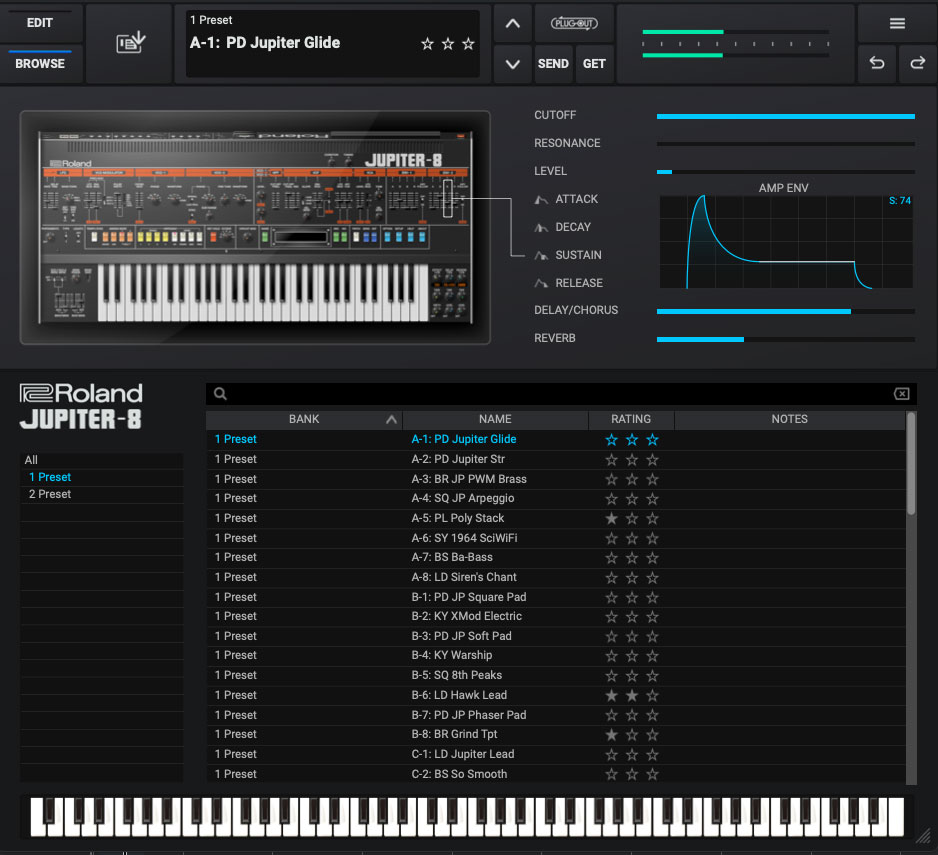The height and width of the screenshot is (855, 938).
Task: Click the Jupiter-8 synth thumbnail image
Action: coord(255,227)
